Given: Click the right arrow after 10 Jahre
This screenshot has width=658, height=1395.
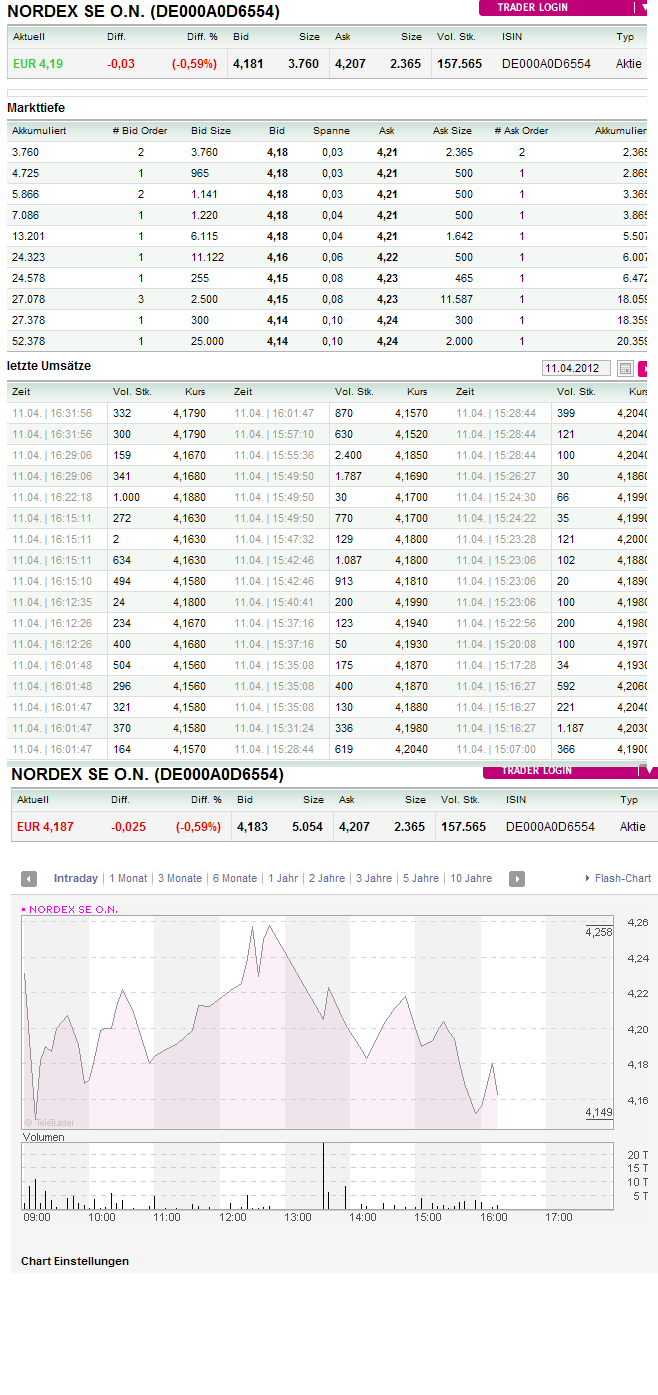Looking at the screenshot, I should [517, 879].
